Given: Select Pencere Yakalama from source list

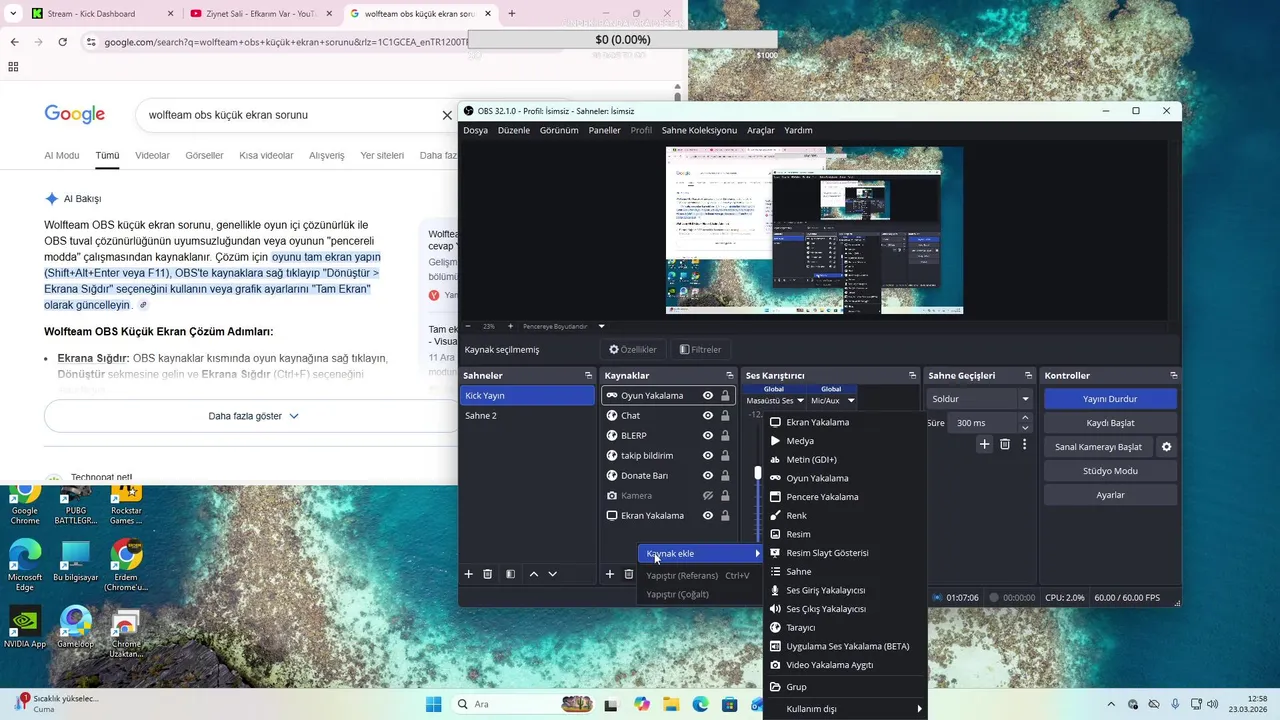Looking at the screenshot, I should (846, 497).
